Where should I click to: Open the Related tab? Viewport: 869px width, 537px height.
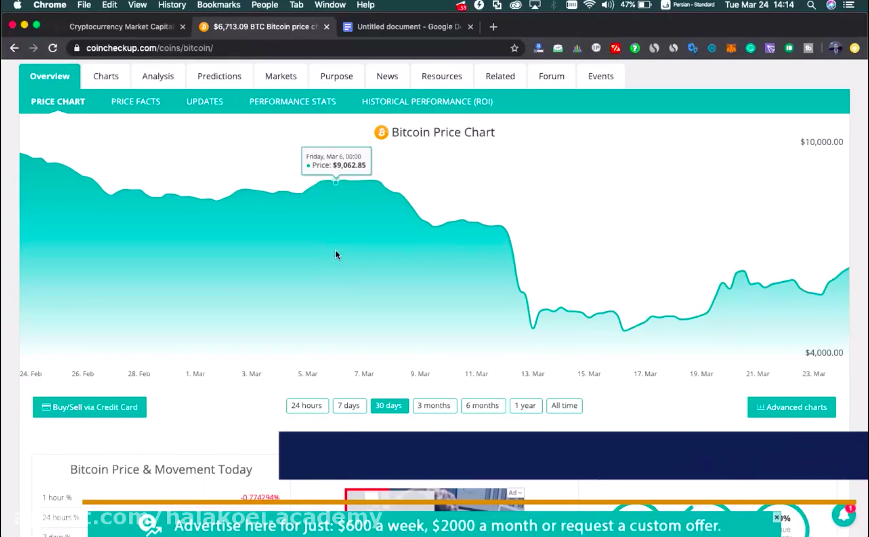click(x=500, y=76)
